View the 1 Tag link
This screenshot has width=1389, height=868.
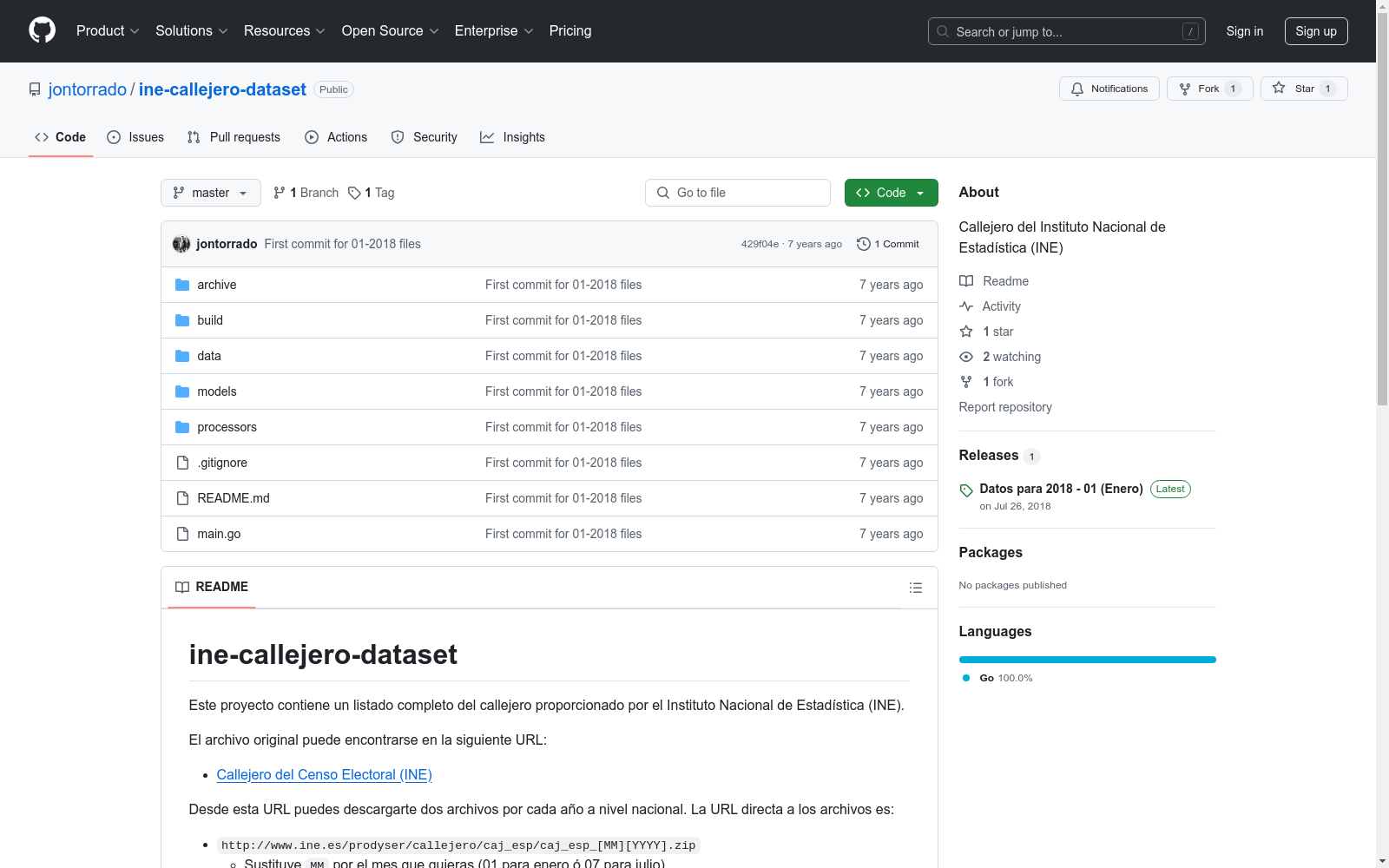click(372, 193)
